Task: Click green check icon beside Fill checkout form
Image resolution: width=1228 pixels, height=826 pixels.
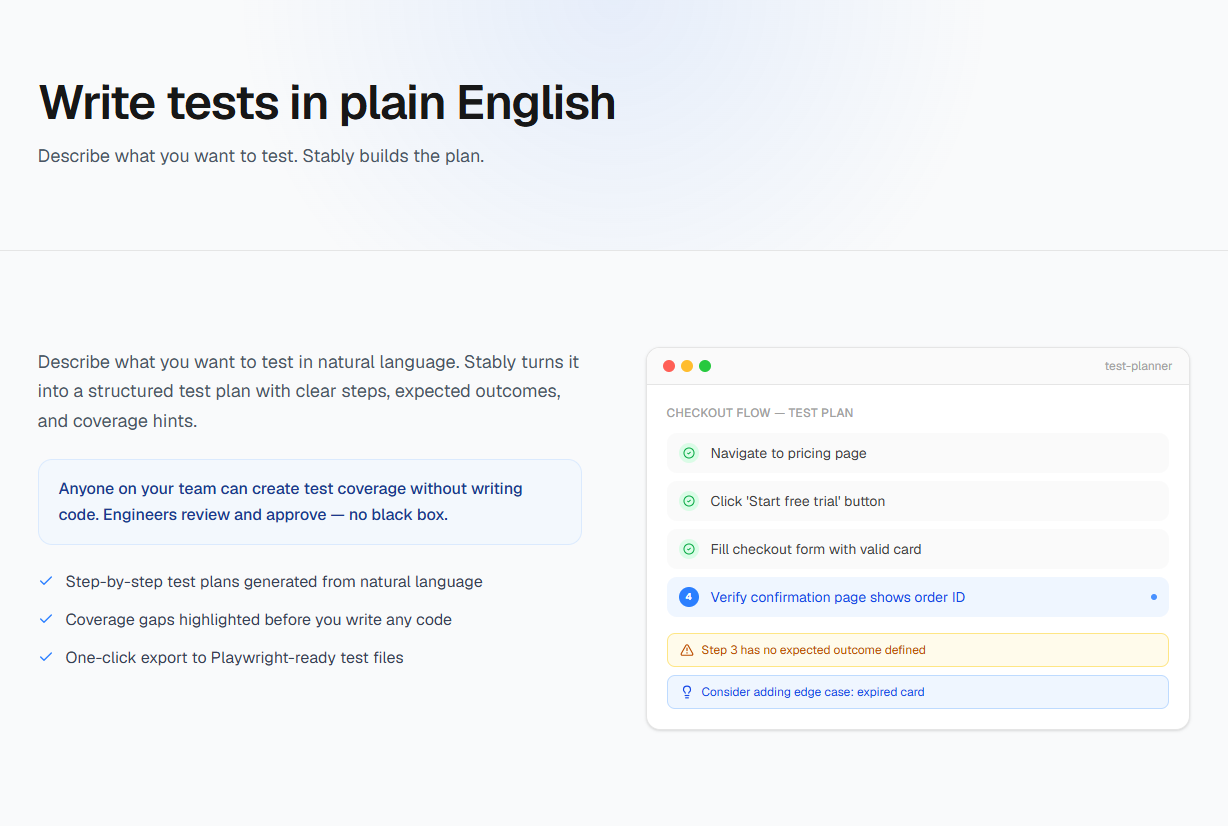Action: tap(689, 549)
